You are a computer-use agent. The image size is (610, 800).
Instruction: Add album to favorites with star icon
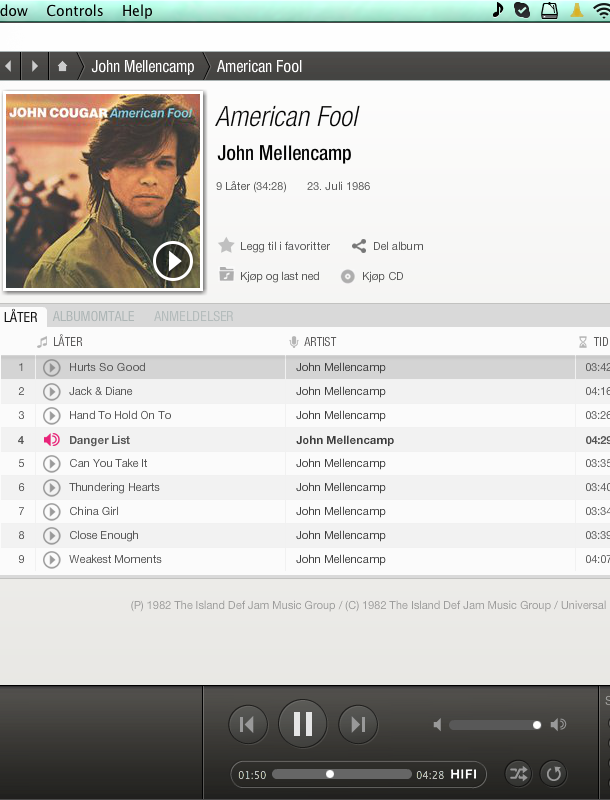(226, 246)
